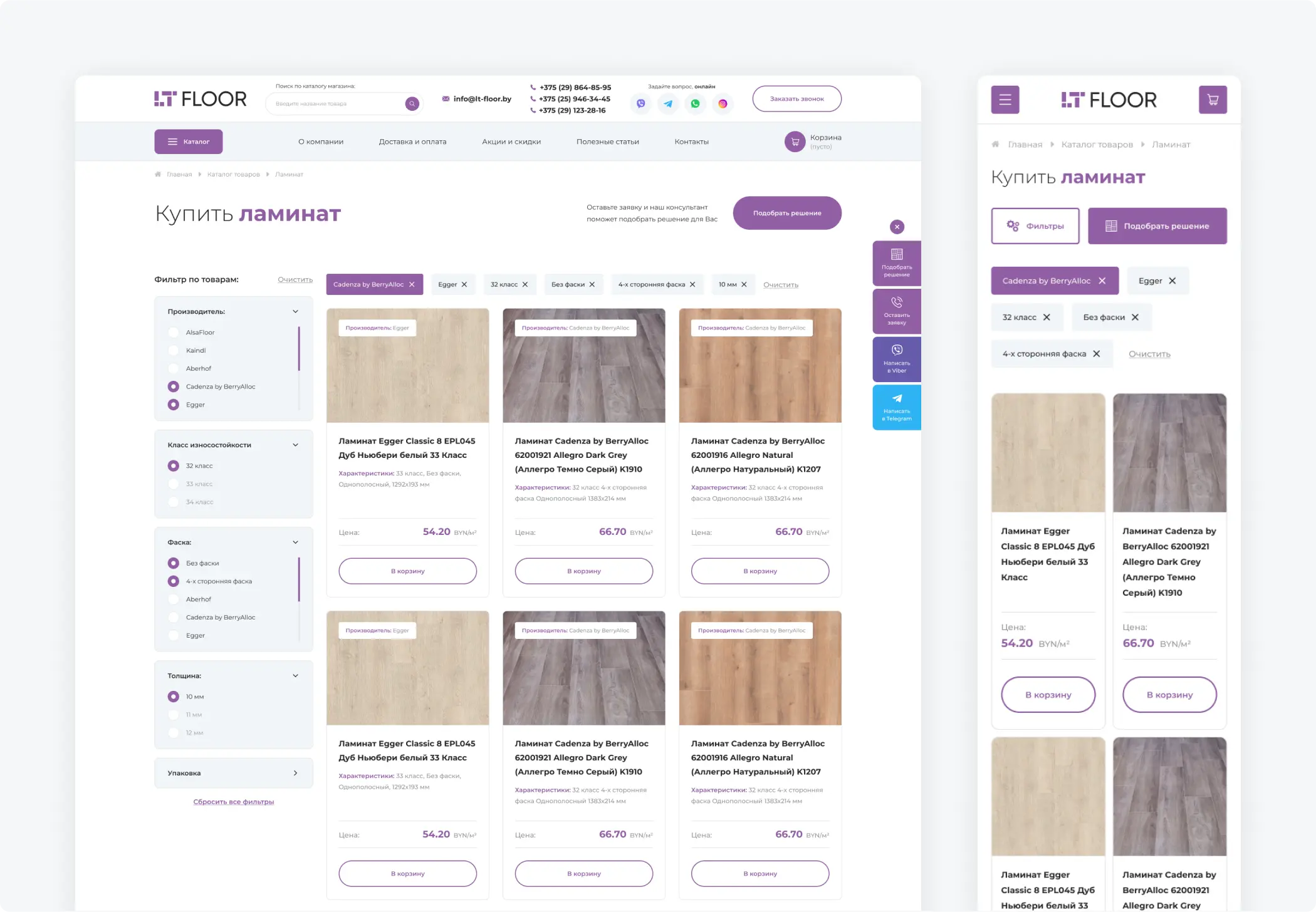The width and height of the screenshot is (1316, 912).
Task: Toggle the Без фаски filter option
Action: (174, 563)
